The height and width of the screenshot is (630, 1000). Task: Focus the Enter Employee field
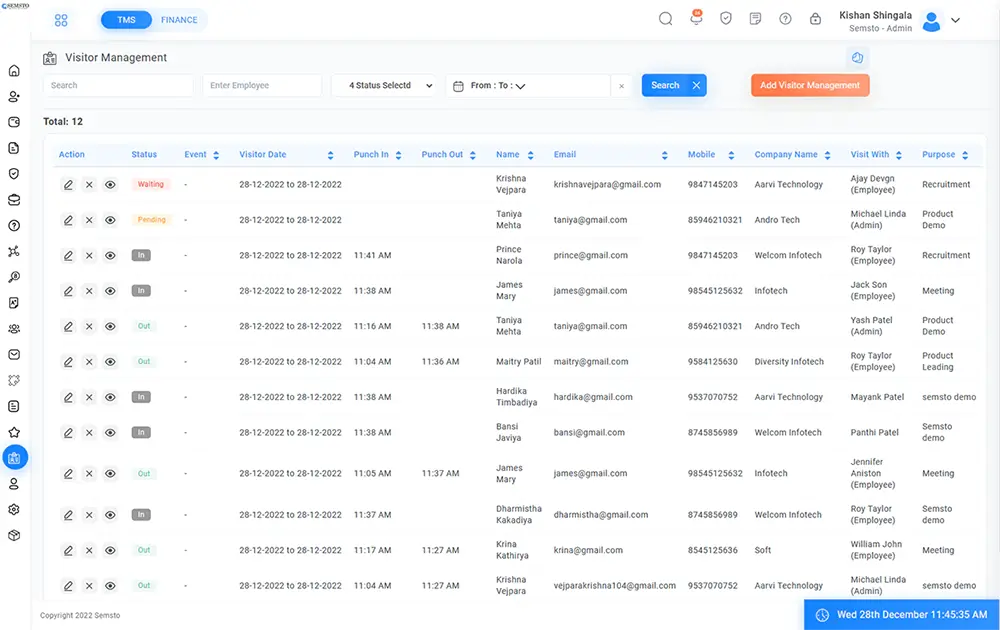pos(262,85)
